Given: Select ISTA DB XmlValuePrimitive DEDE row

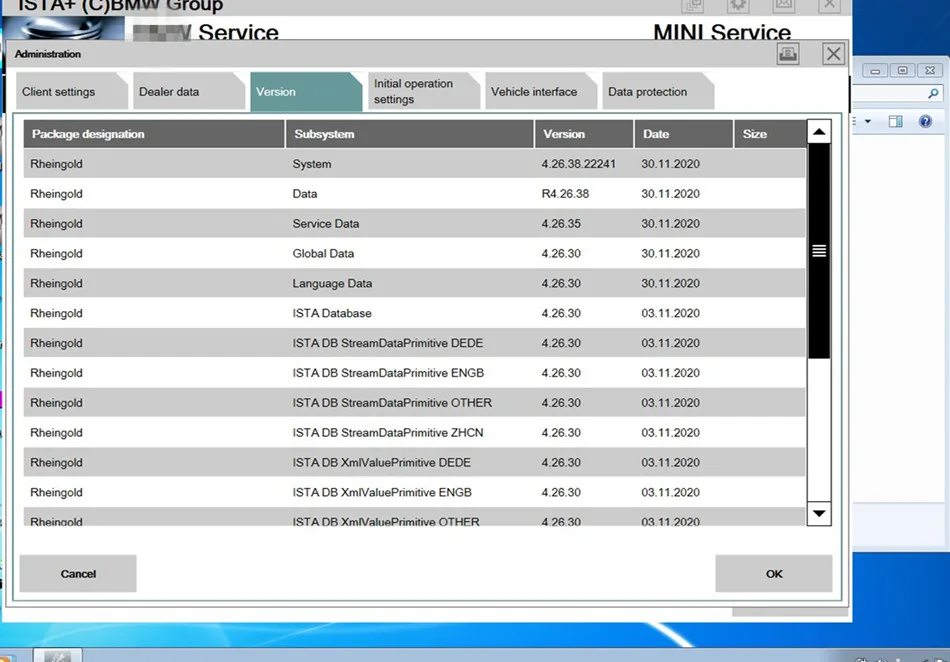Looking at the screenshot, I should [414, 463].
